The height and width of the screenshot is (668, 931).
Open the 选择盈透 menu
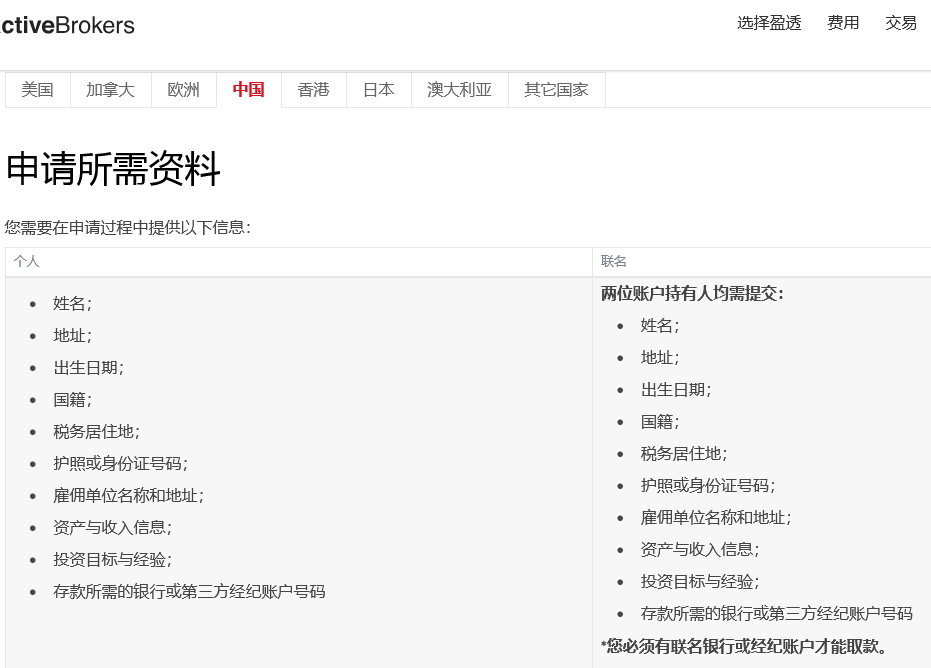pyautogui.click(x=769, y=23)
